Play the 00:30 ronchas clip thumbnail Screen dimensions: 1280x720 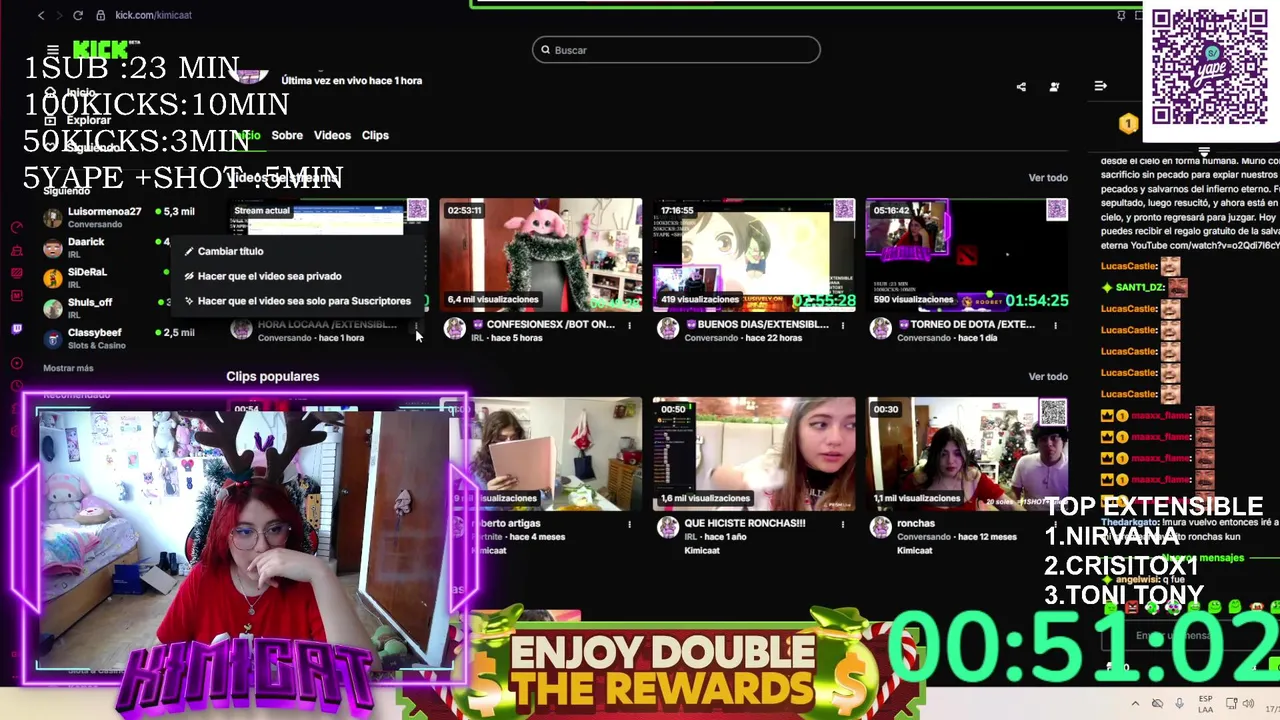[x=967, y=454]
